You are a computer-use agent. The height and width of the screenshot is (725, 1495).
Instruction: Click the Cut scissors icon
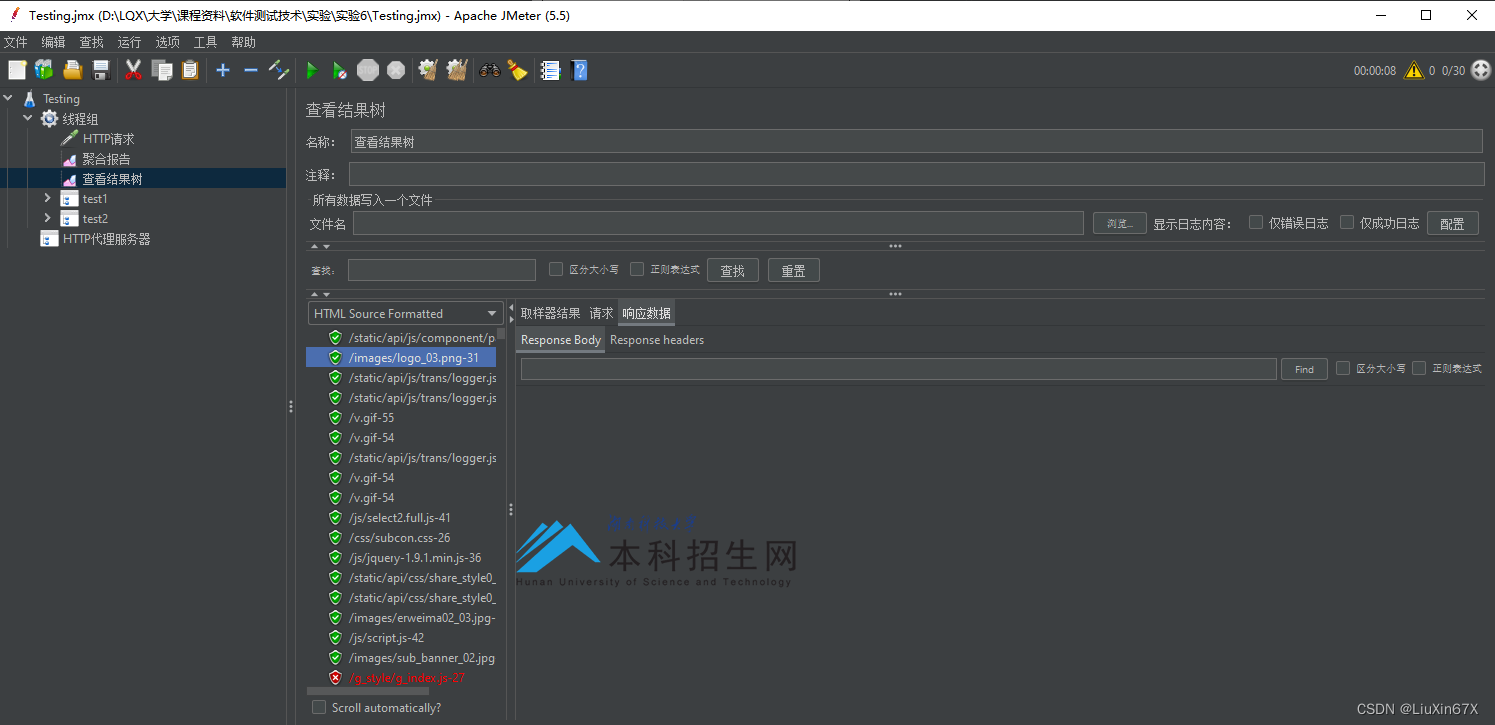[133, 70]
